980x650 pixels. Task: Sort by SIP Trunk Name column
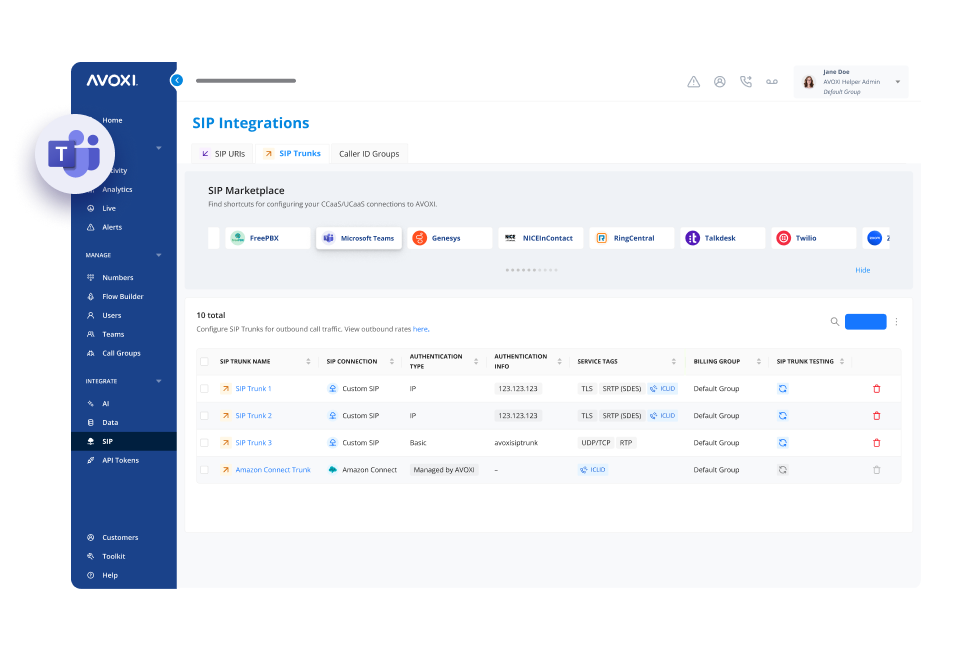(307, 362)
